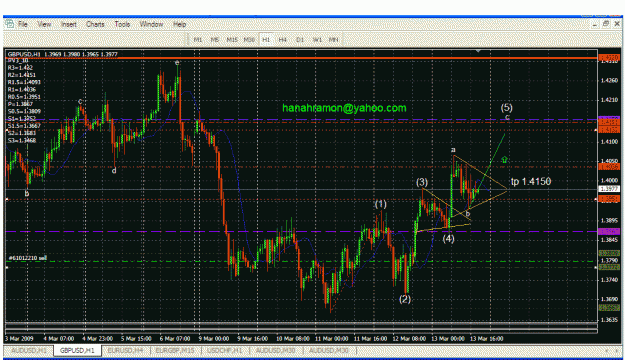Select the wave label (3)
Image resolution: width=625 pixels, height=360 pixels.
tap(422, 182)
